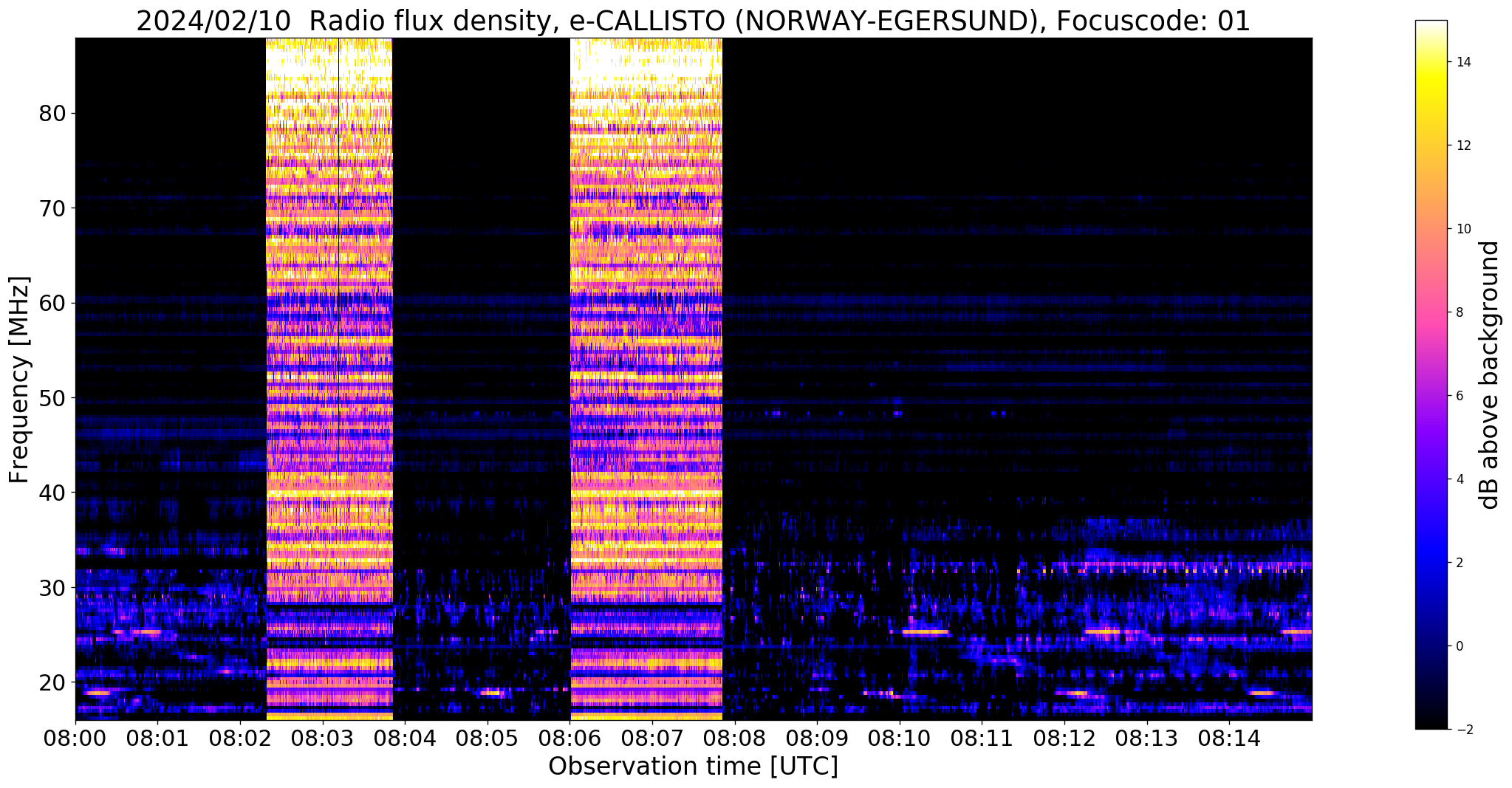Click the 08:13 time tick label
Viewport: 1512px width, 788px height.
pyautogui.click(x=1147, y=737)
